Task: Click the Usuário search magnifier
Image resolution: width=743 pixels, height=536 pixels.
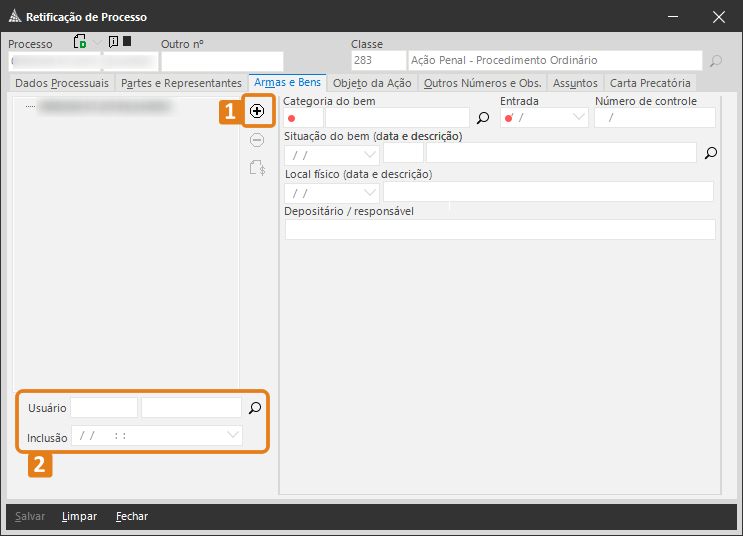Action: (255, 408)
